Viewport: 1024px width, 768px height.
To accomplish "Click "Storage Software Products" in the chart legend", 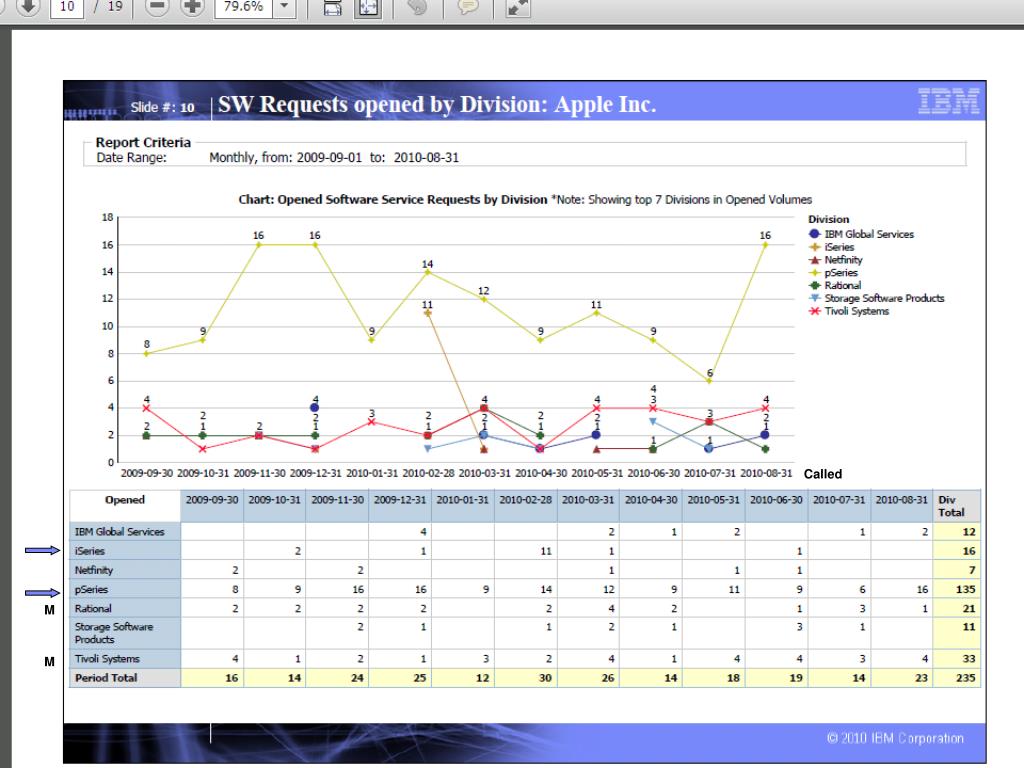I will click(x=884, y=298).
